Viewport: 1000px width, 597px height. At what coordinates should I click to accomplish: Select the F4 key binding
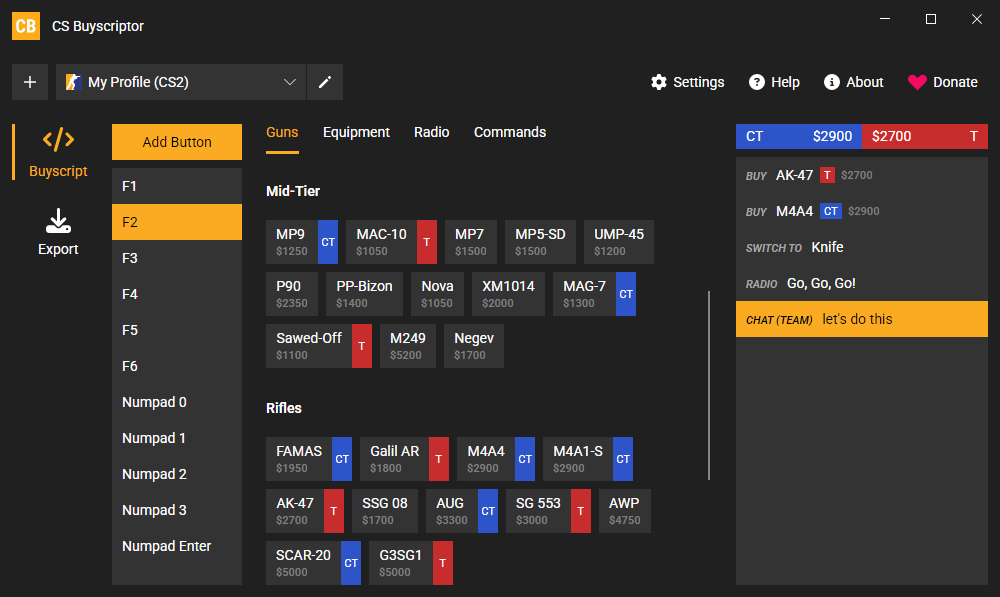pyautogui.click(x=177, y=294)
